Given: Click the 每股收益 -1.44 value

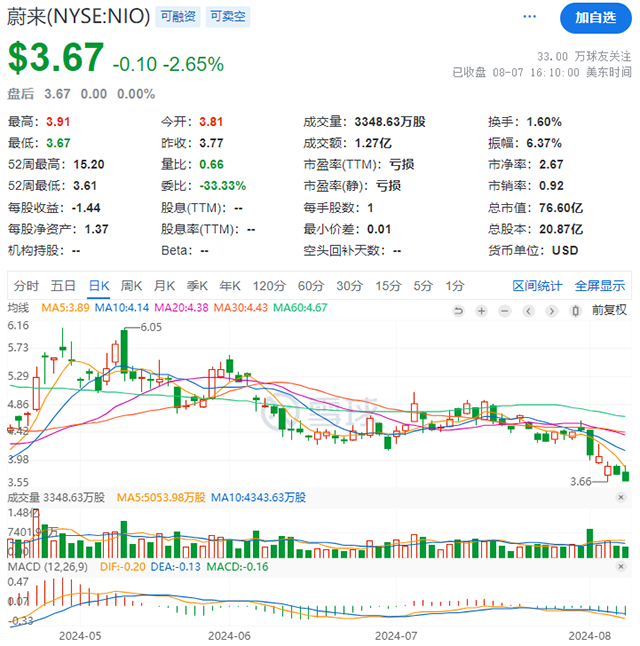Looking at the screenshot, I should coord(86,208).
